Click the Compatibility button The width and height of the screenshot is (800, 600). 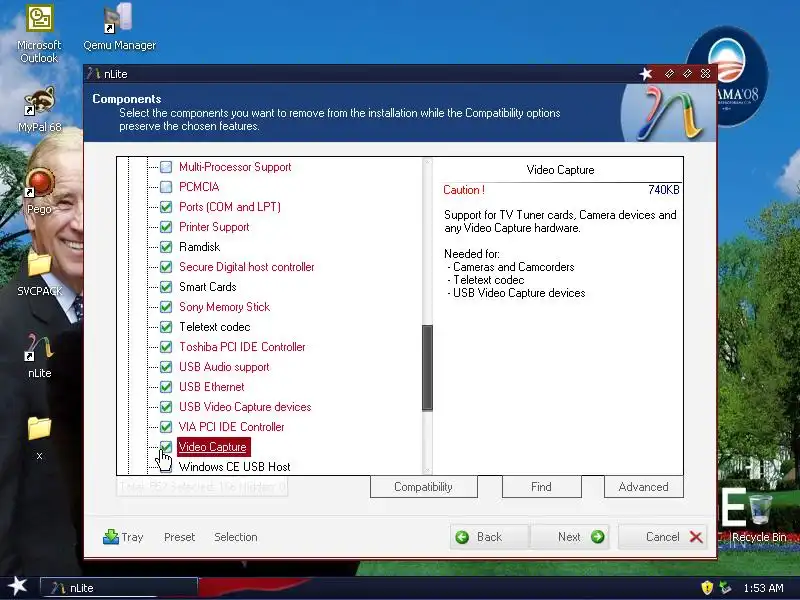[x=423, y=487]
